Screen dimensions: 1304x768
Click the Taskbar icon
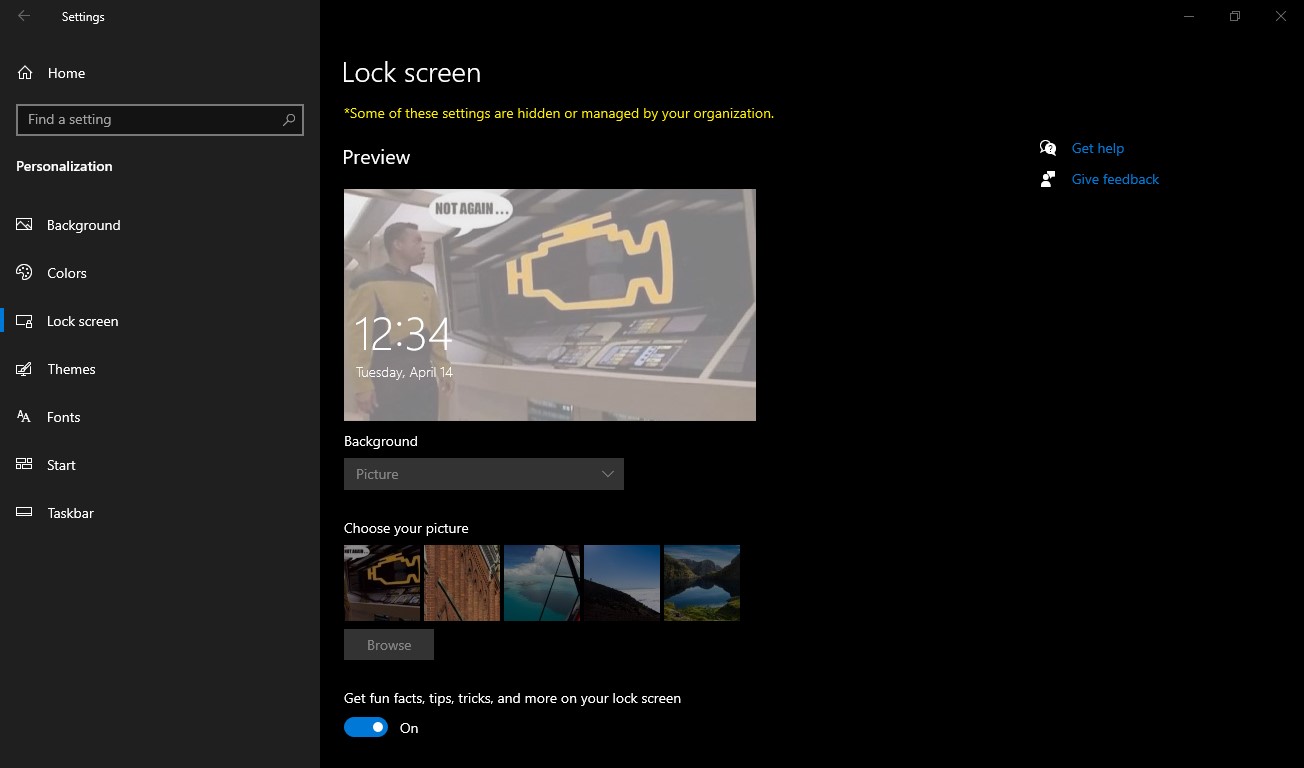point(25,513)
